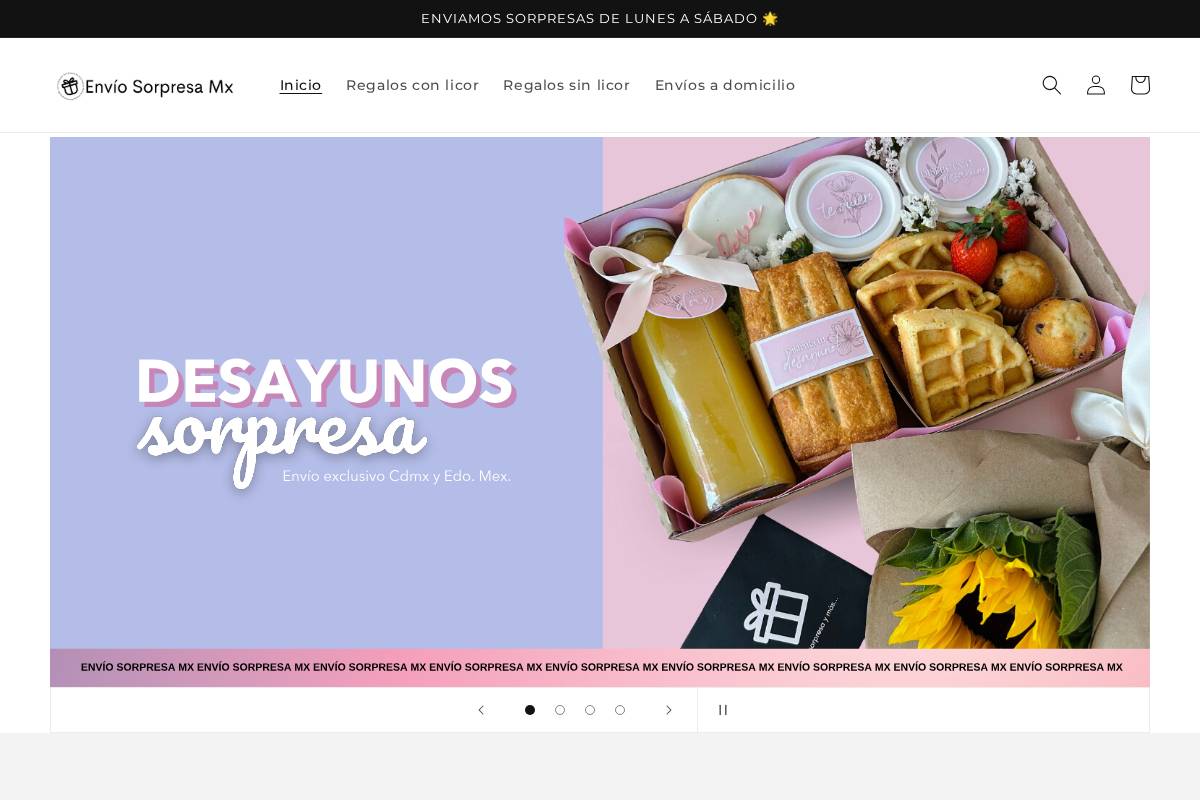Click the ENVÍO SORPRESA MX ticker strip
Screen dimensions: 1200x800
tap(600, 667)
